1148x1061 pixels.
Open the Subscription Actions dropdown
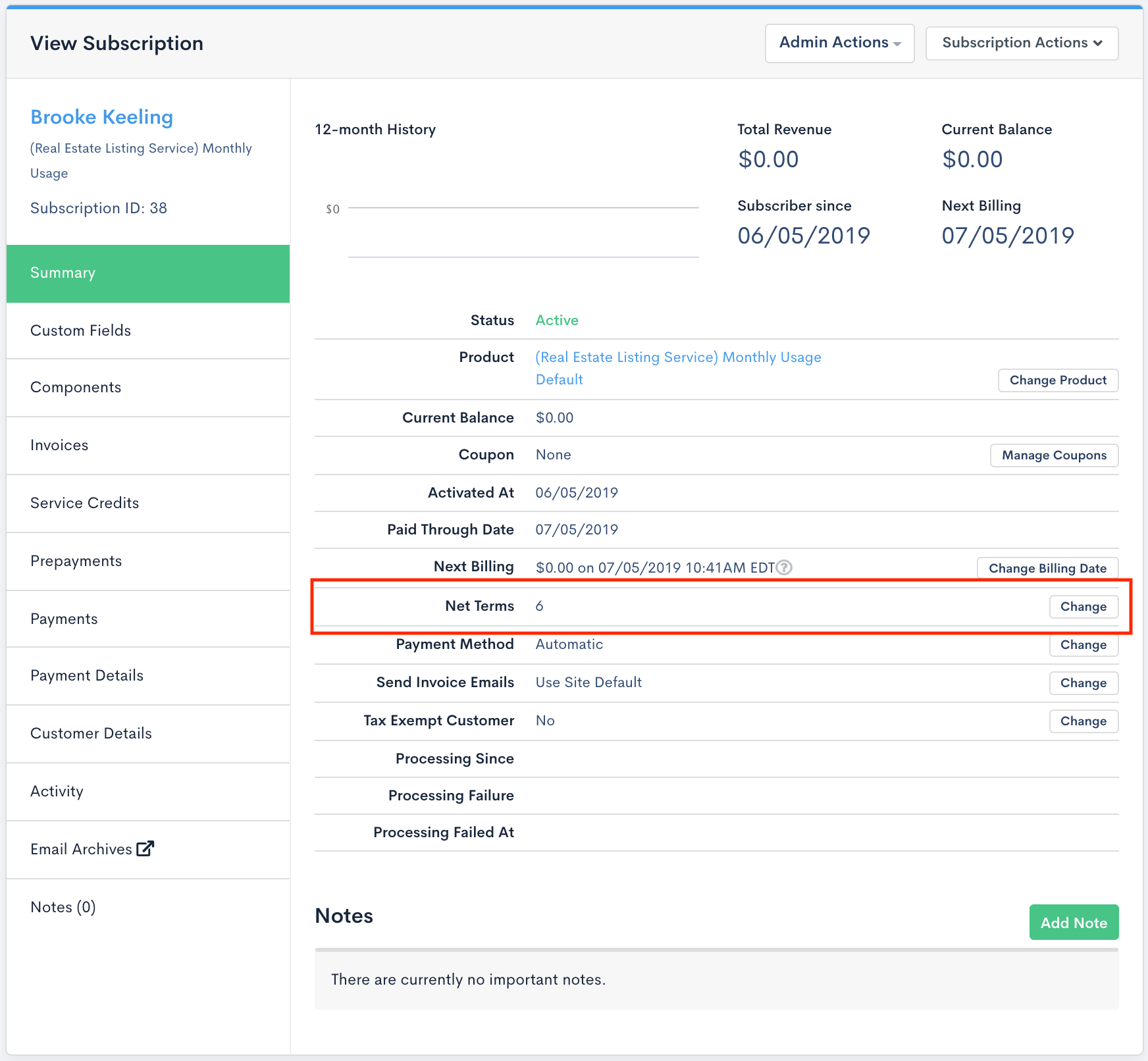(x=1022, y=43)
